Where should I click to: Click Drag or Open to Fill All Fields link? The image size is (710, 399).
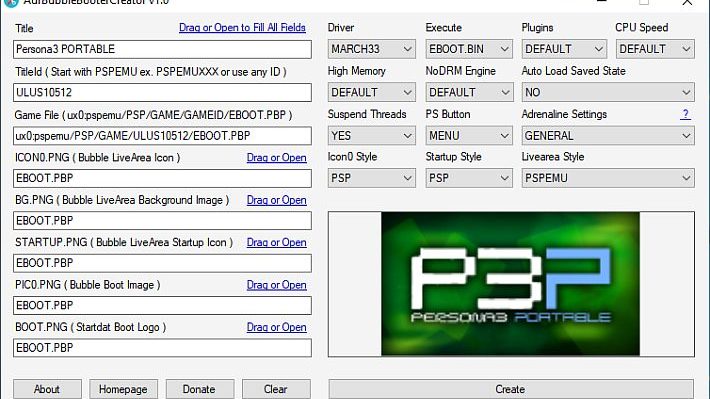[x=242, y=28]
